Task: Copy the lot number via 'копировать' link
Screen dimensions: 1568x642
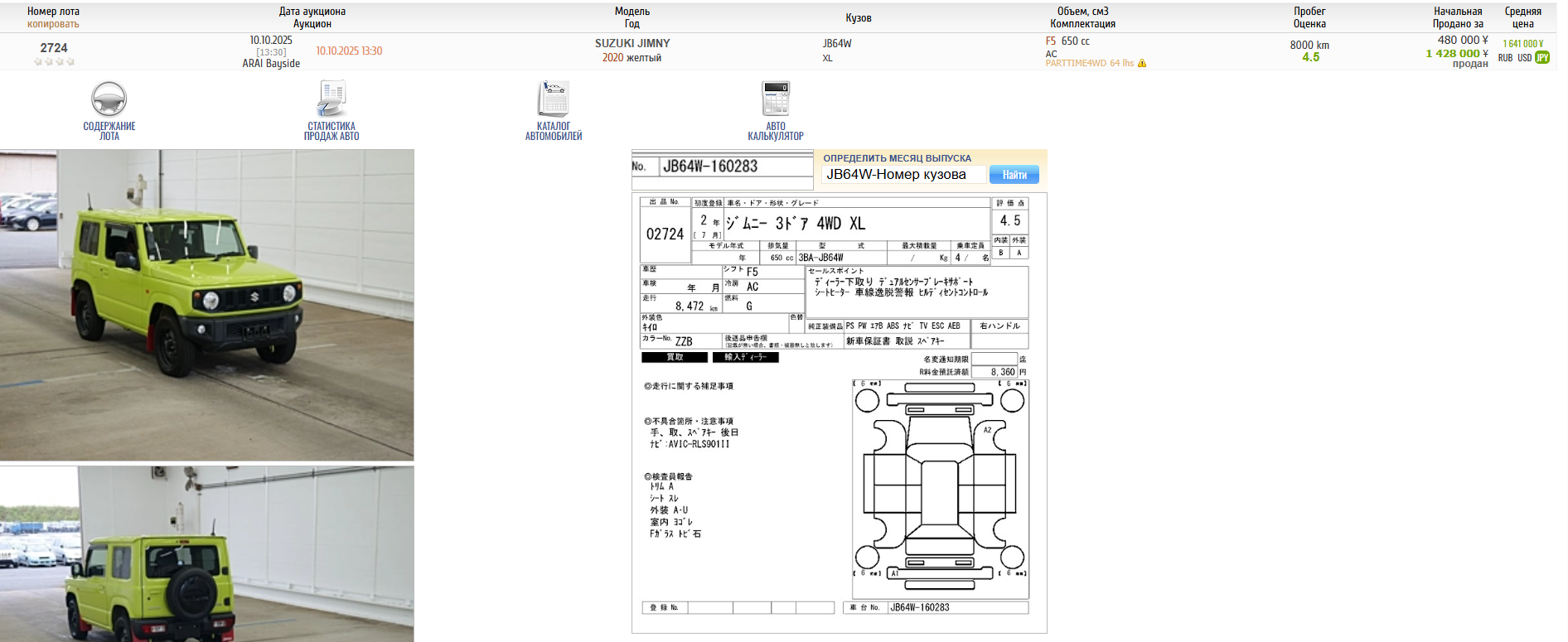Action: click(x=53, y=24)
